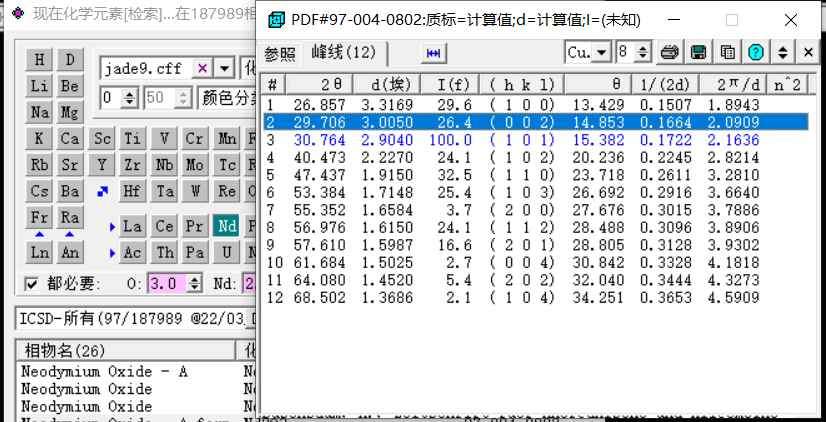Select the U element button
The height and width of the screenshot is (422, 826).
click(x=227, y=252)
